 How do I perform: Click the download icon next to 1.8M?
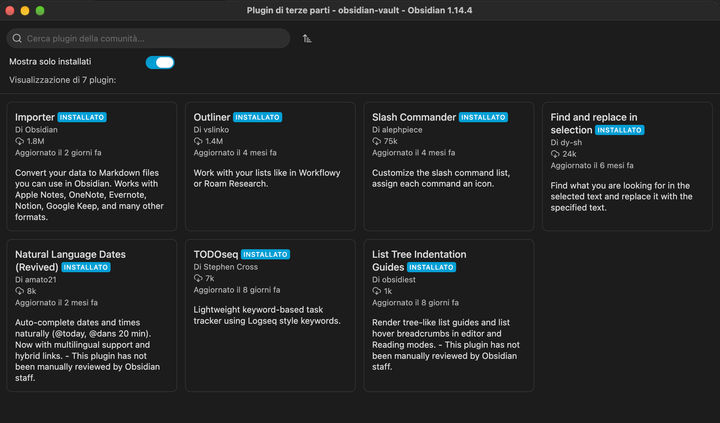click(19, 141)
